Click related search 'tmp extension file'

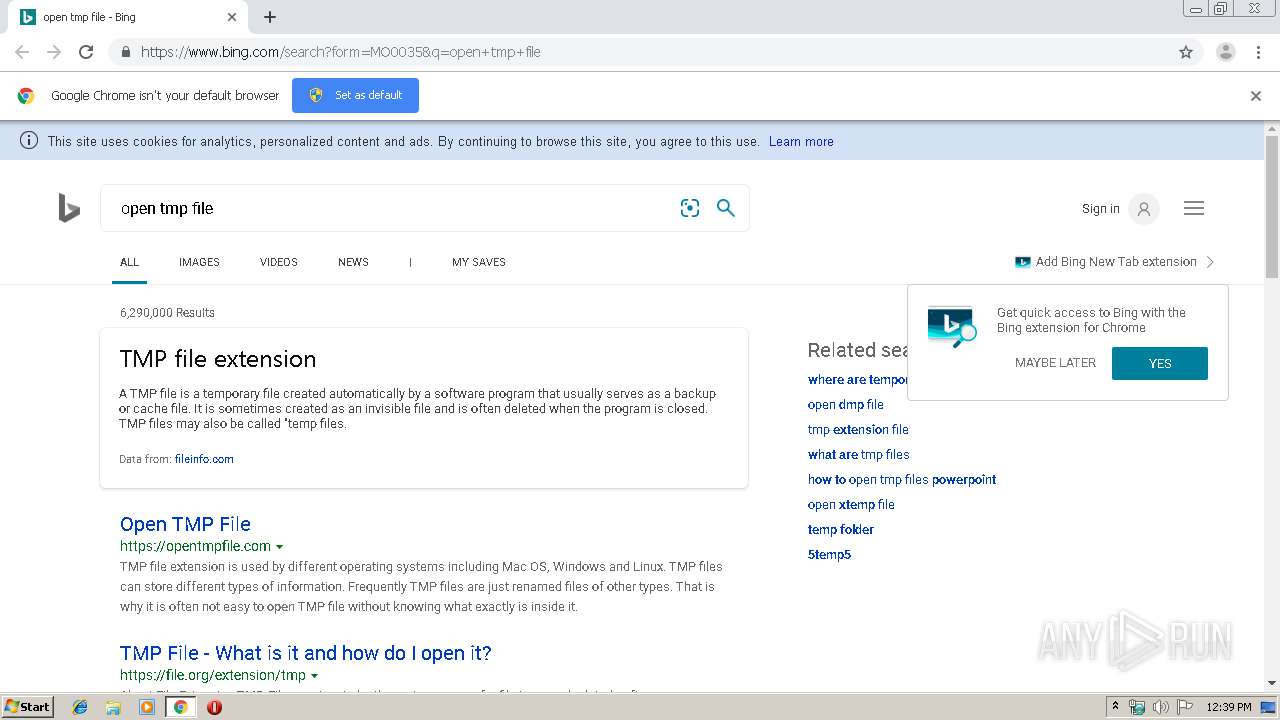pos(858,430)
